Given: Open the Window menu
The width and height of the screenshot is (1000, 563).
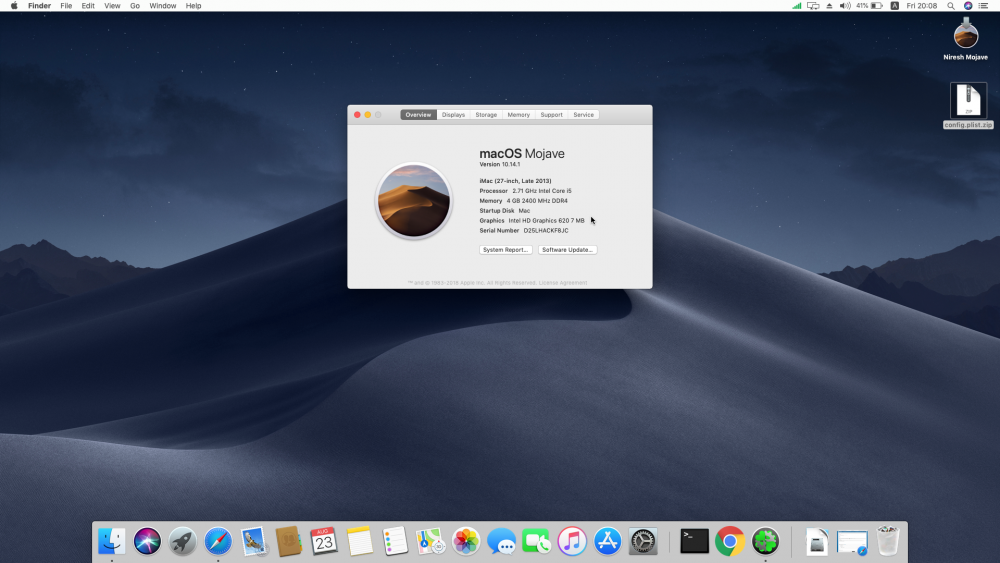Looking at the screenshot, I should [x=163, y=6].
